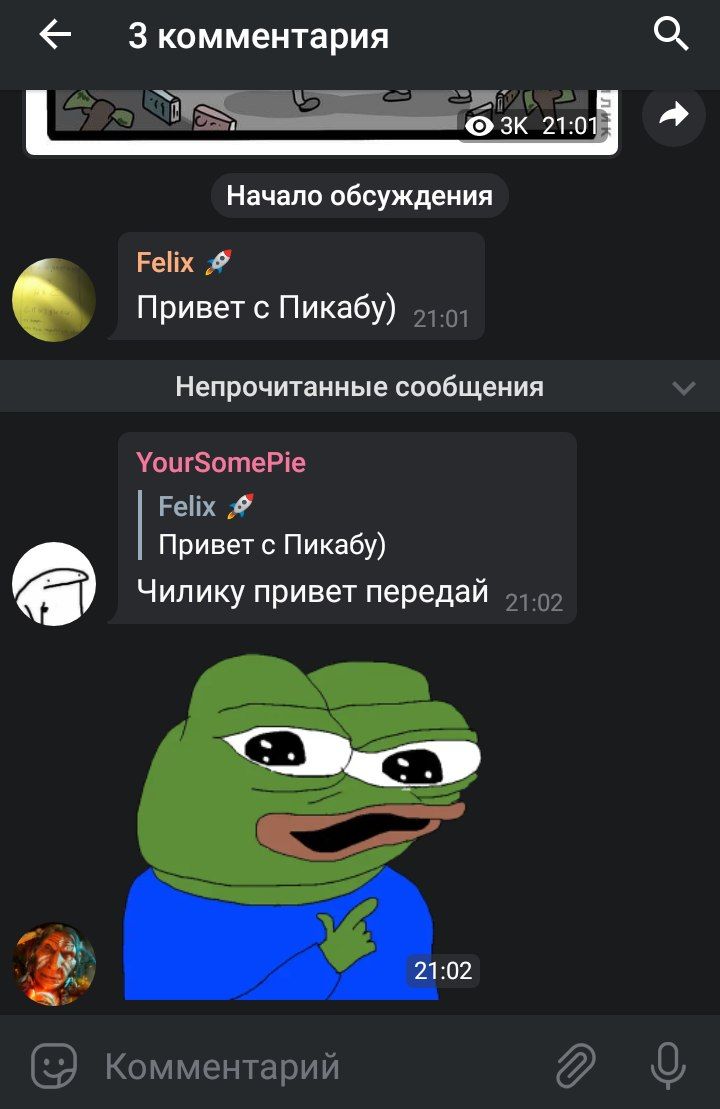Go back using the arrow icon

click(55, 34)
